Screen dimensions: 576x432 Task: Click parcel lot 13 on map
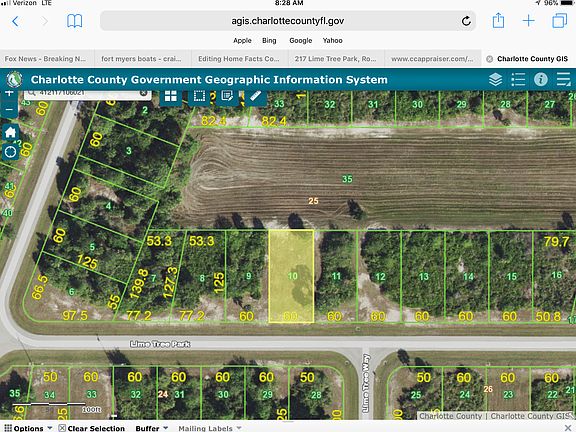424,276
